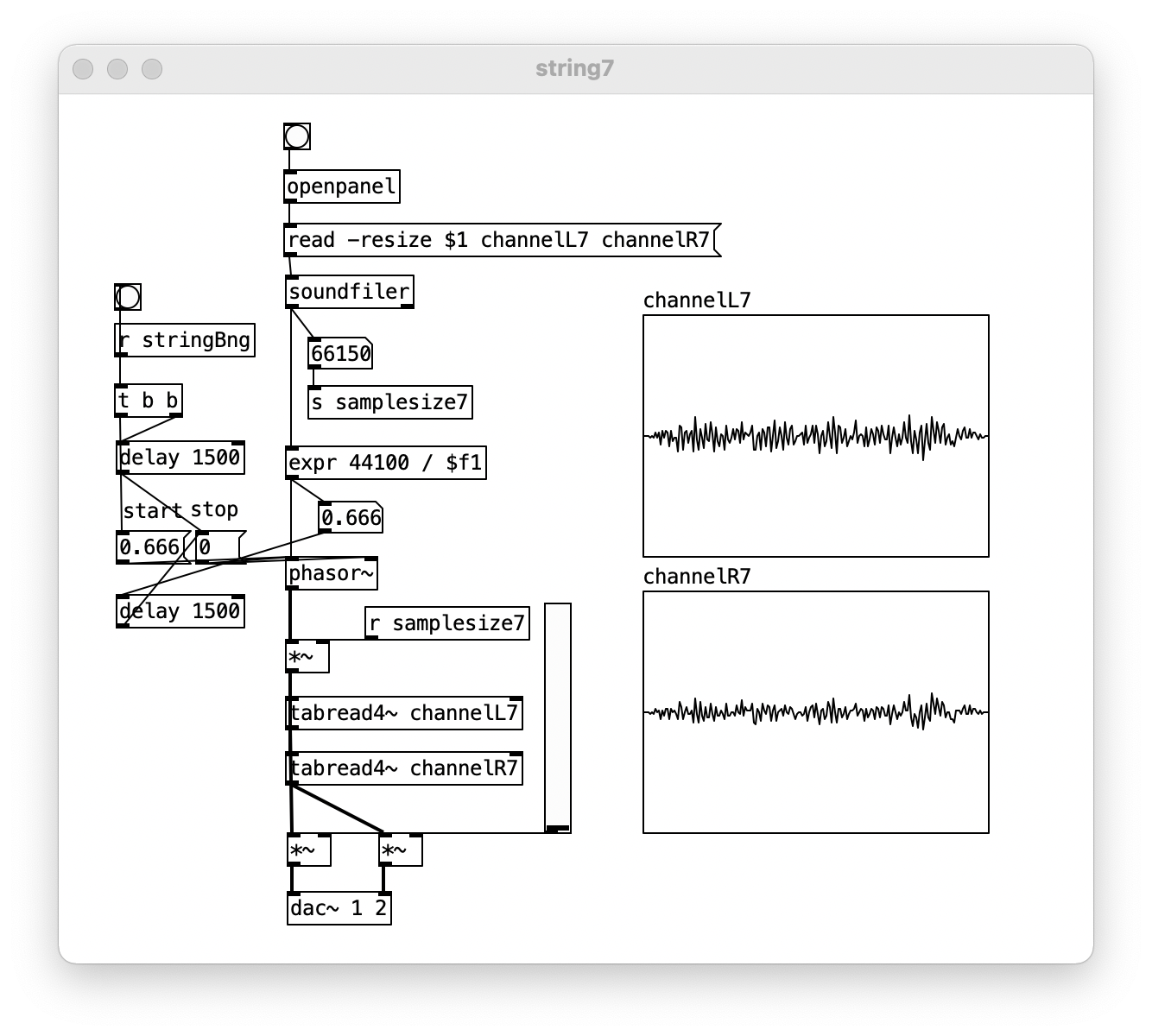Image resolution: width=1152 pixels, height=1036 pixels.
Task: Click the stop message box 0
Action: pos(217,547)
